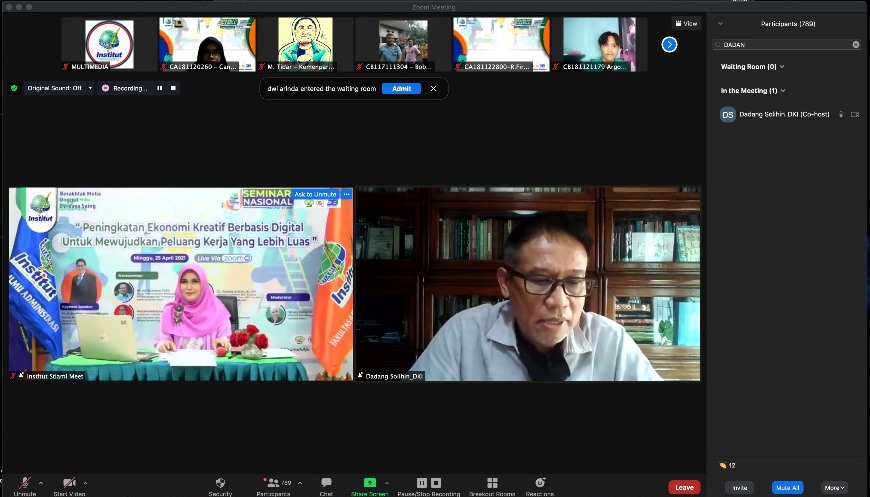870x497 pixels.
Task: Click the Participants icon in toolbar
Action: (x=273, y=483)
